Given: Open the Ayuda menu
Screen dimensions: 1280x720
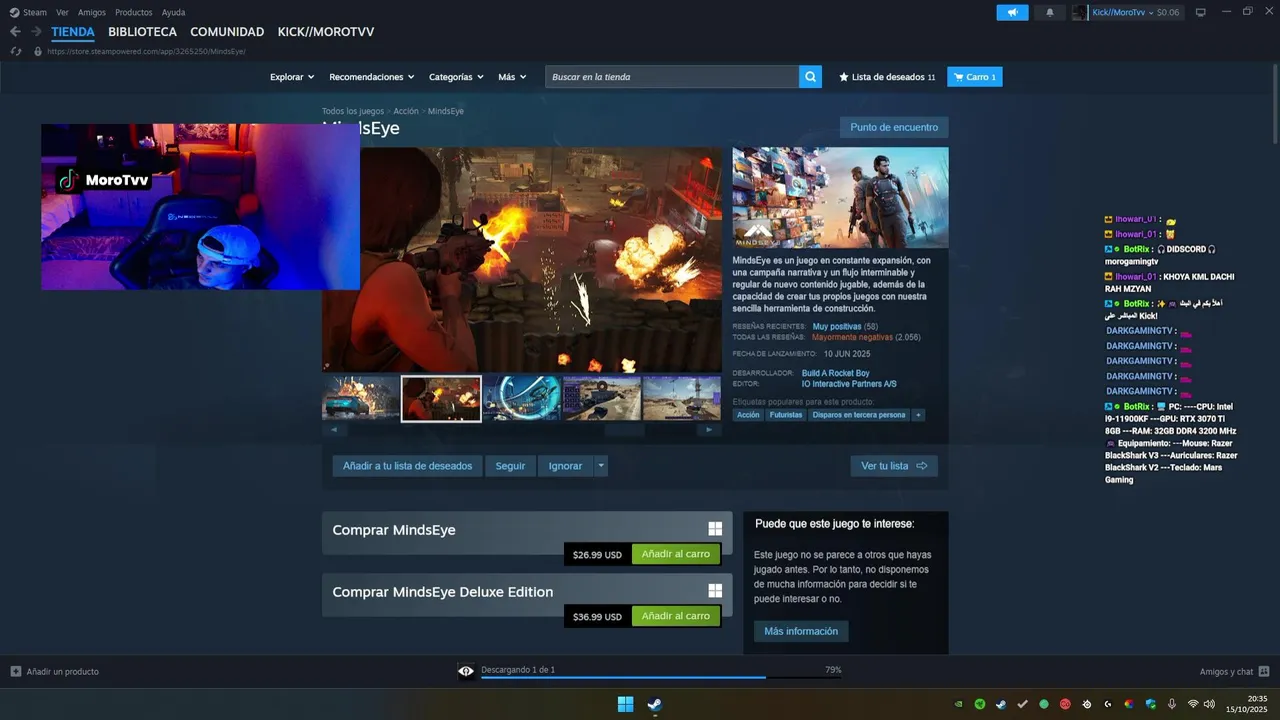Looking at the screenshot, I should pyautogui.click(x=174, y=12).
